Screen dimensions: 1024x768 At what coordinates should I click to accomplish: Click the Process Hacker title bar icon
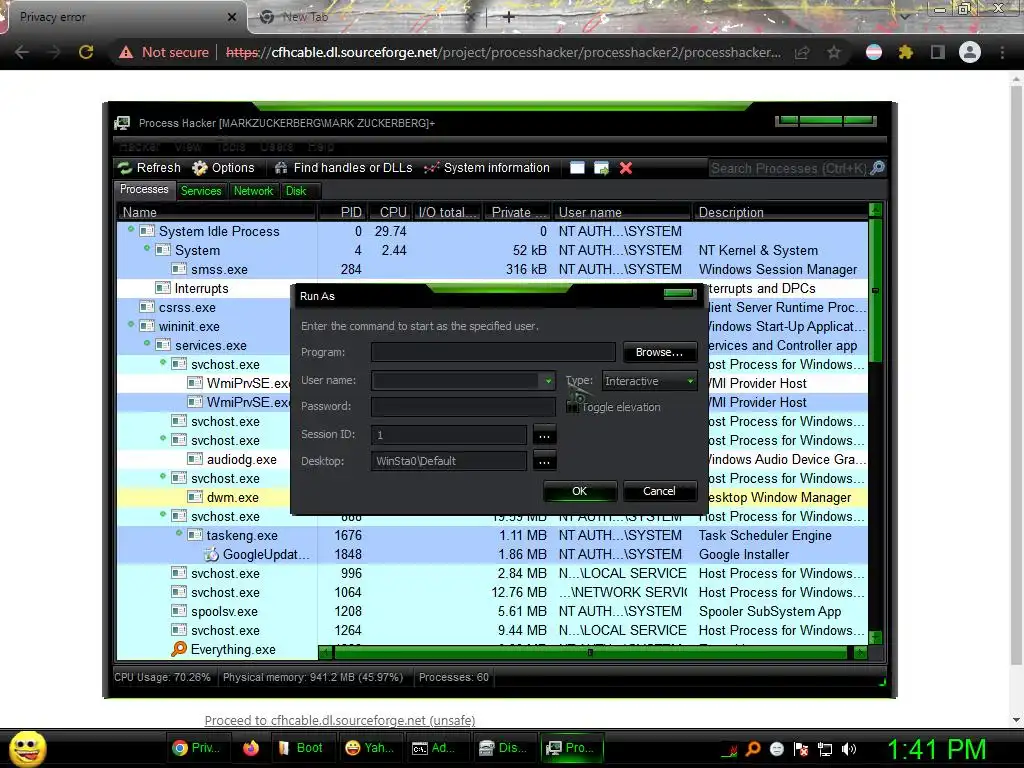point(122,123)
